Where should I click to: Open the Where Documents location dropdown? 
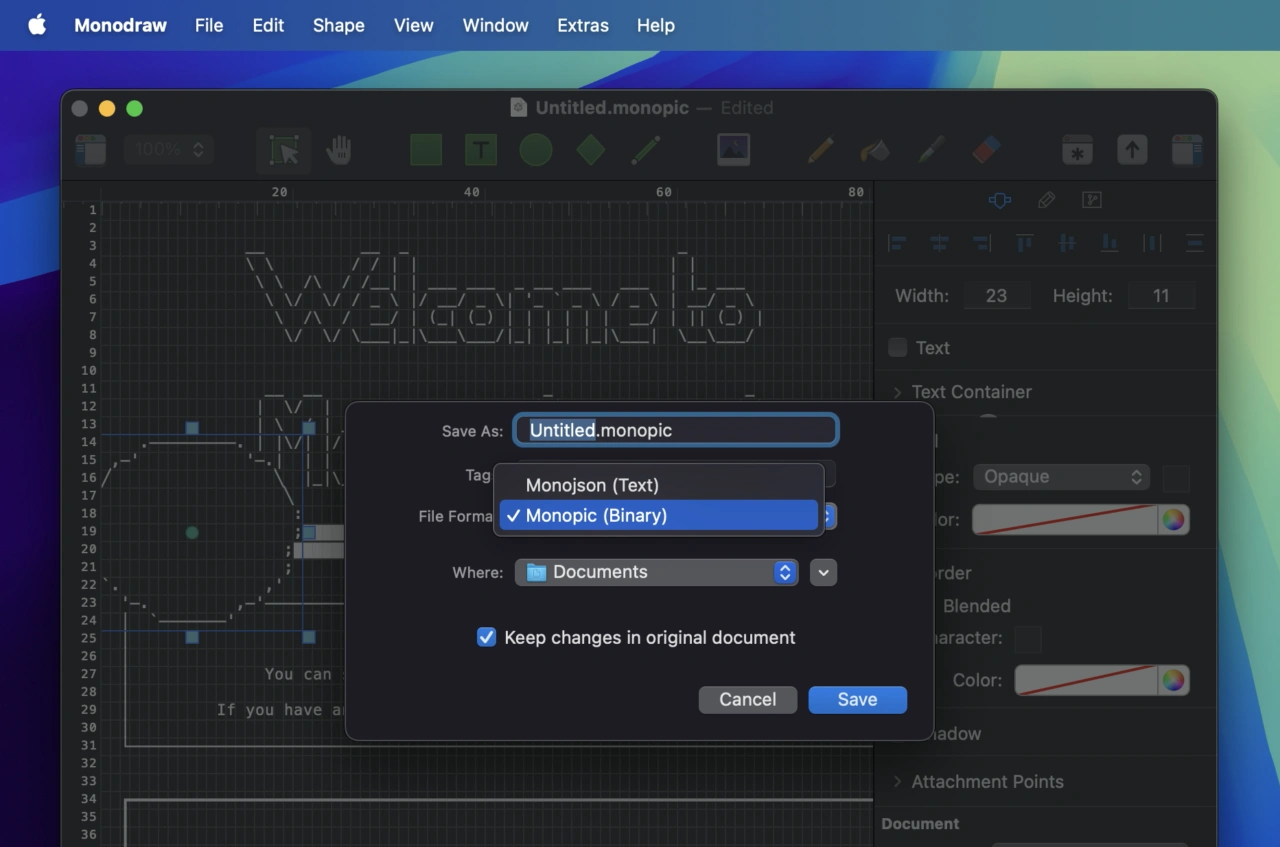click(x=656, y=572)
